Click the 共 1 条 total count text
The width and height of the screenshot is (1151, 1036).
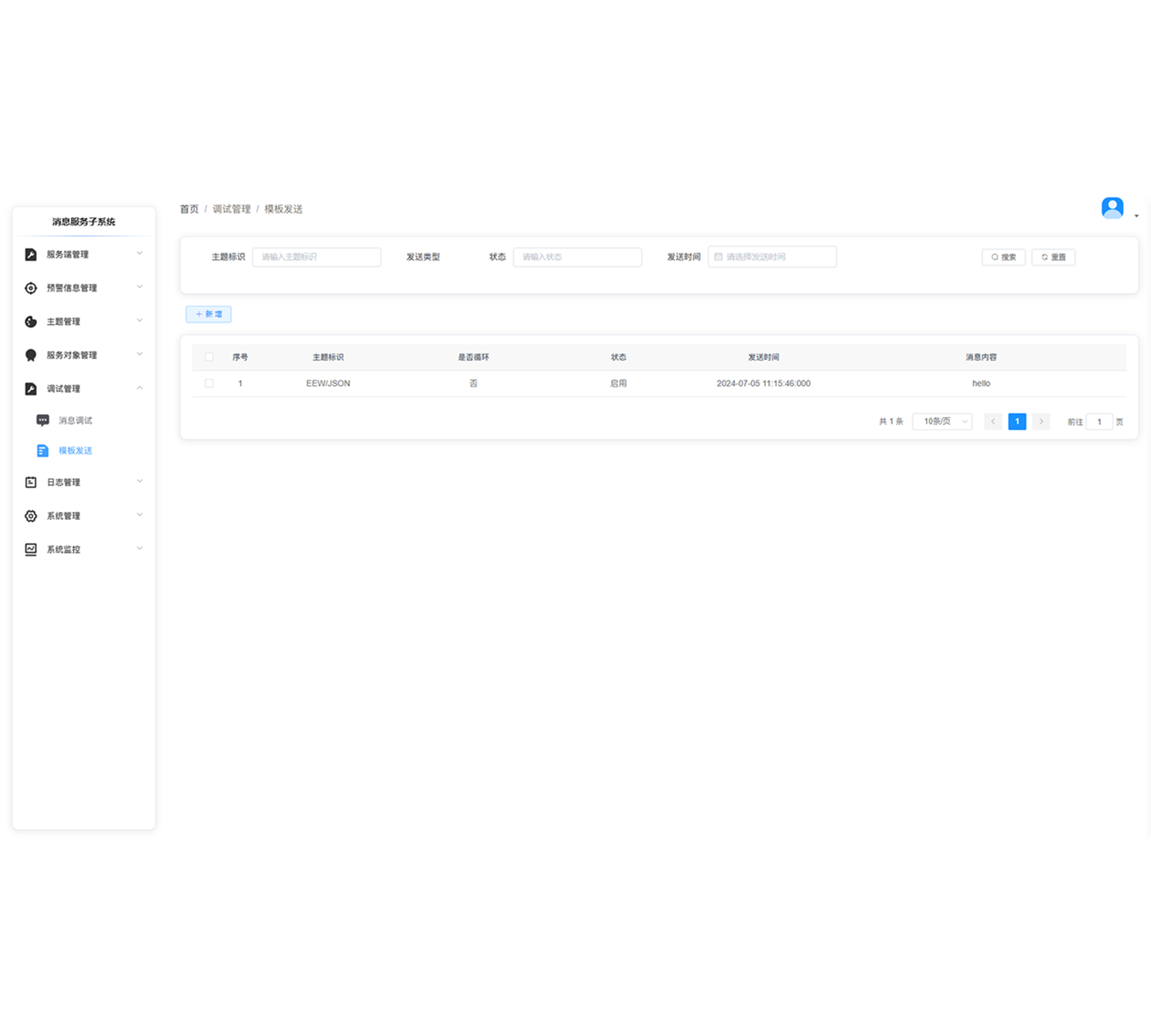pyautogui.click(x=891, y=422)
